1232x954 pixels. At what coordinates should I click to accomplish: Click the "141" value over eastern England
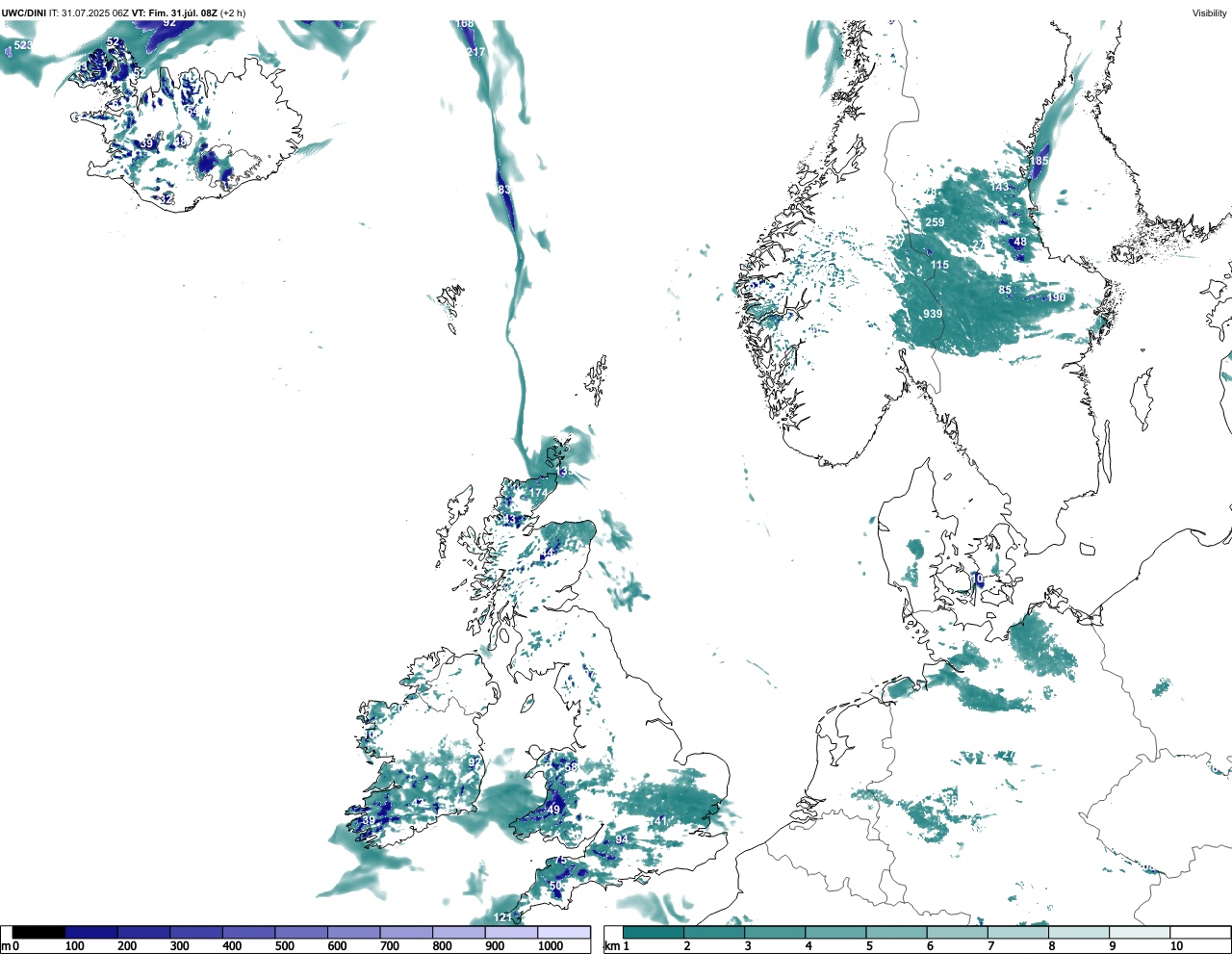(x=658, y=820)
